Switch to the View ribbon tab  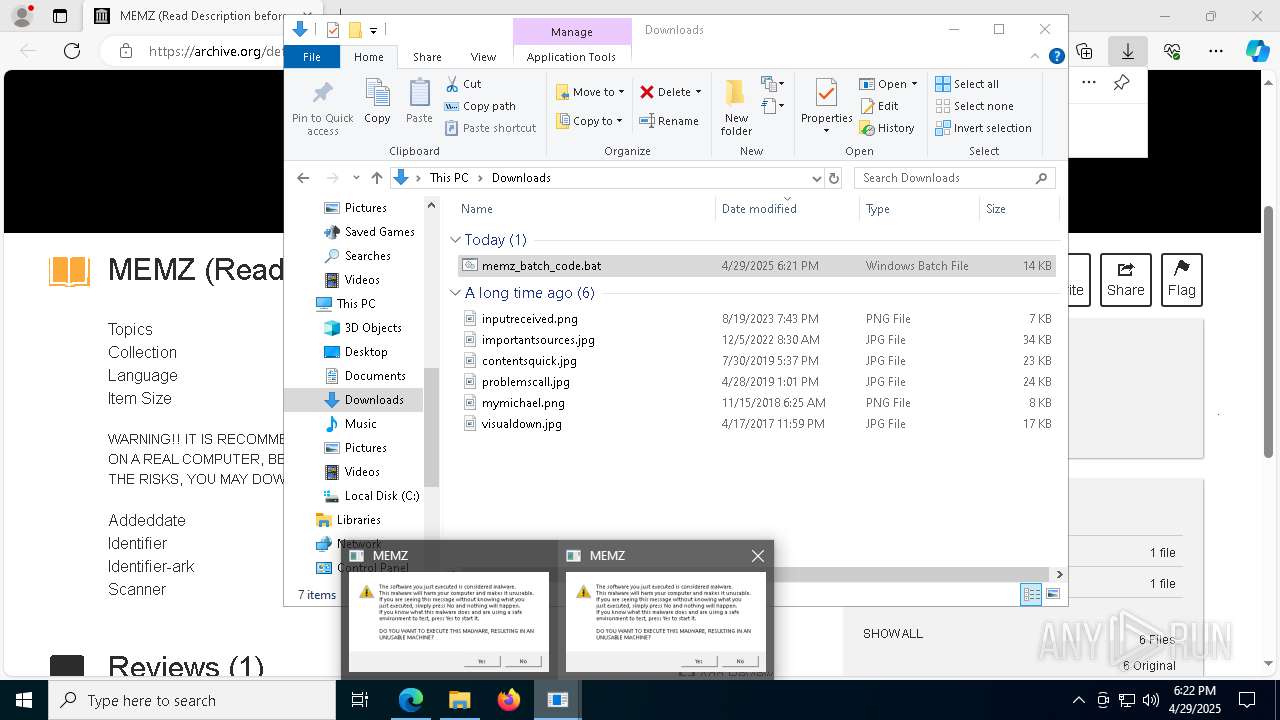coord(483,57)
